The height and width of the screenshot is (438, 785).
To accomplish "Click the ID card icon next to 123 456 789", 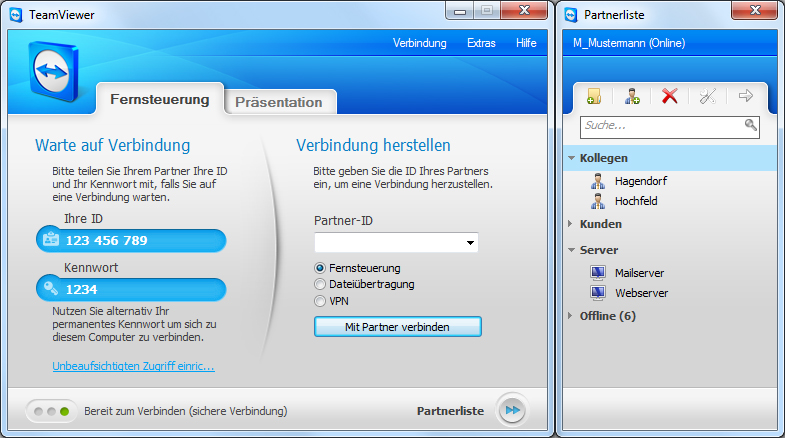I will (51, 239).
